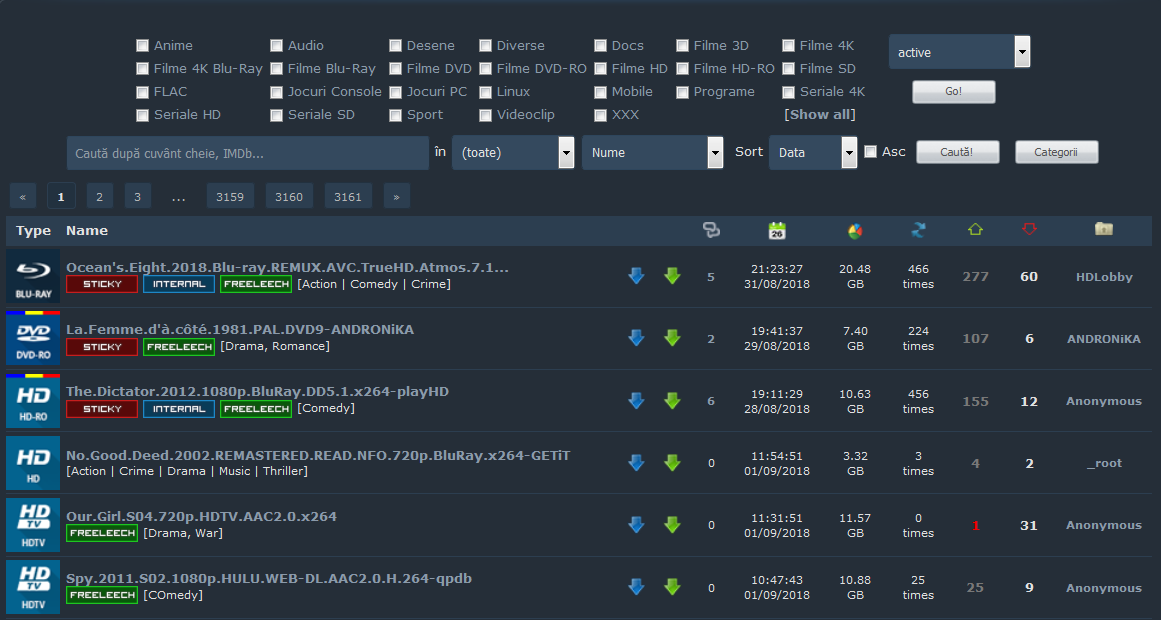
Task: Click green download arrow for No.Good.Deed.2002 row
Action: (672, 463)
